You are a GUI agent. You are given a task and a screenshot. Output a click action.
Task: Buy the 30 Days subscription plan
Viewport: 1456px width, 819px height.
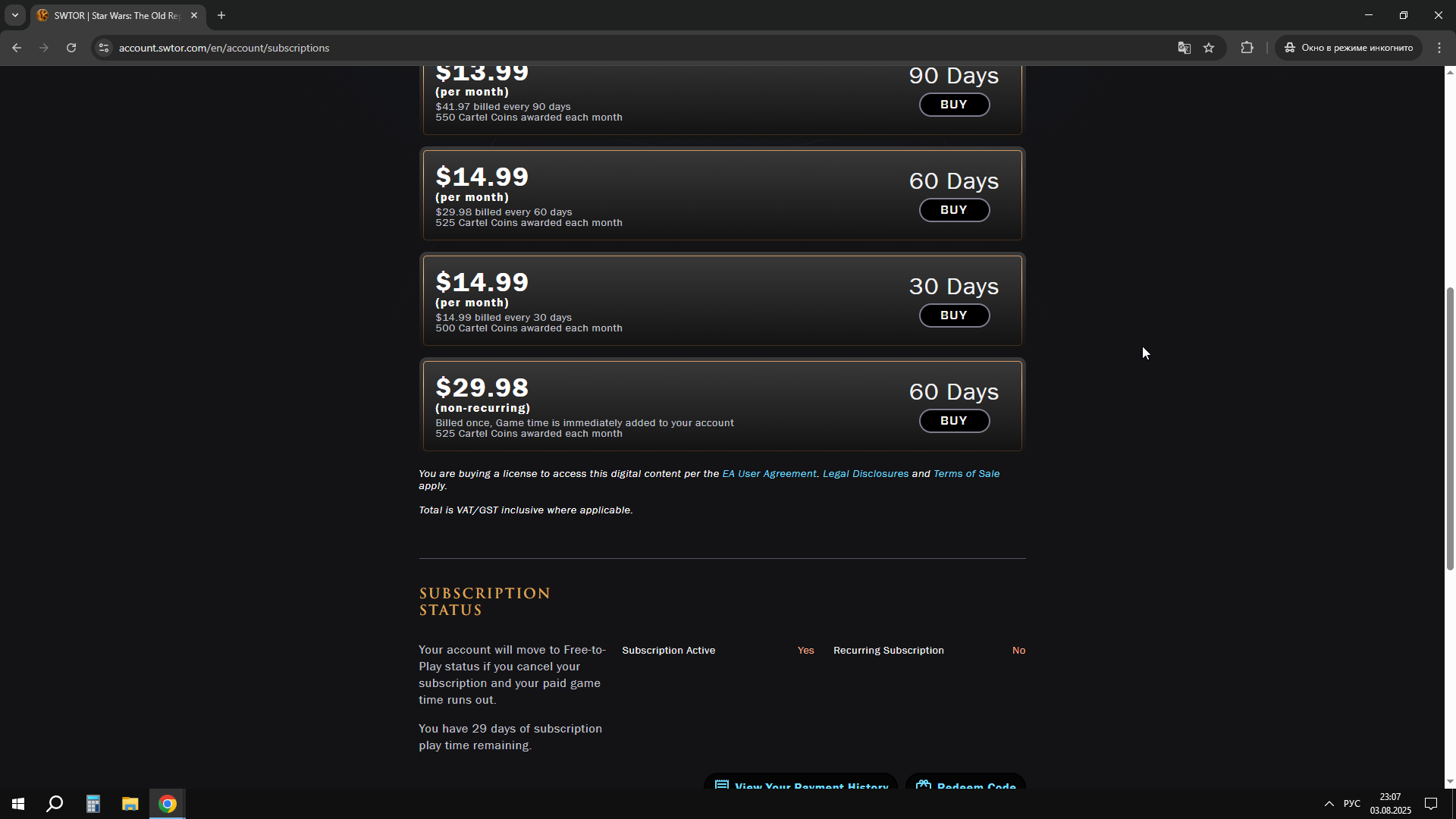[x=954, y=315]
